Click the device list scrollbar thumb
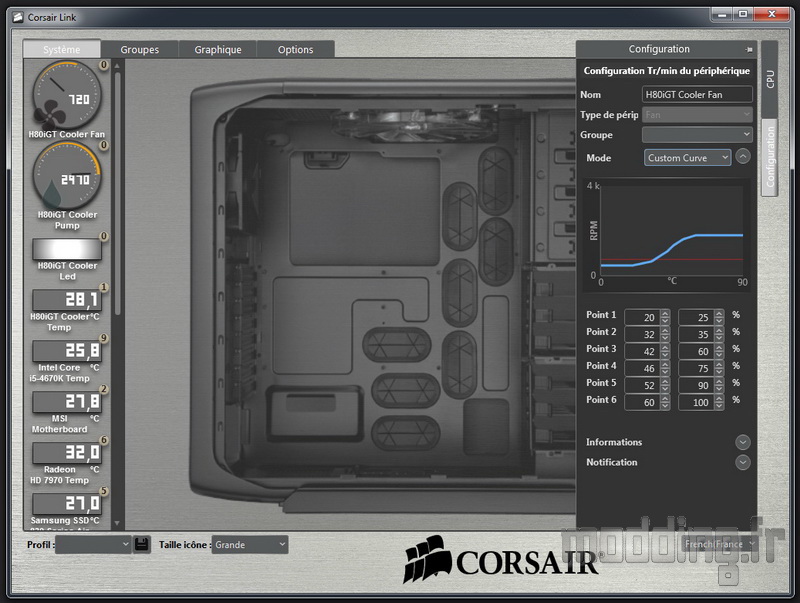Screen dimensions: 800x603 (117, 194)
